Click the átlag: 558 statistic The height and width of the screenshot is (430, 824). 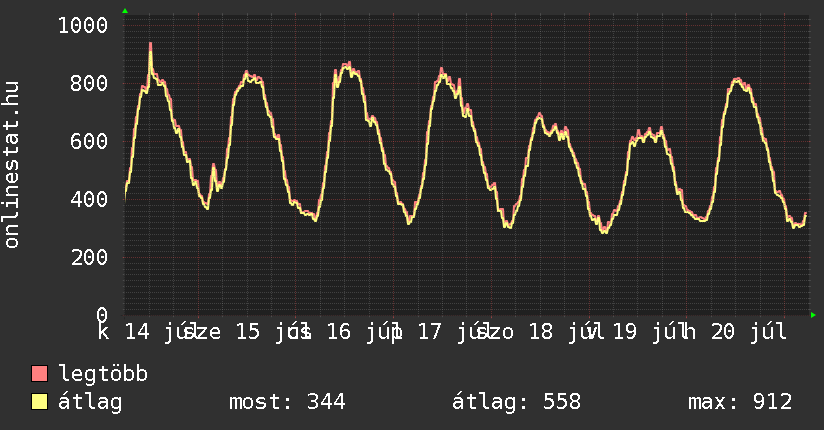tap(517, 402)
